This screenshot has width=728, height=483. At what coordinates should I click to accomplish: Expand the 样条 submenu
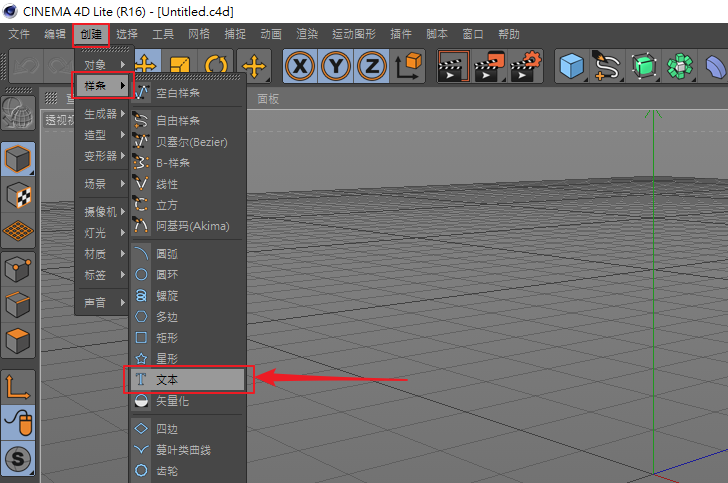[102, 85]
